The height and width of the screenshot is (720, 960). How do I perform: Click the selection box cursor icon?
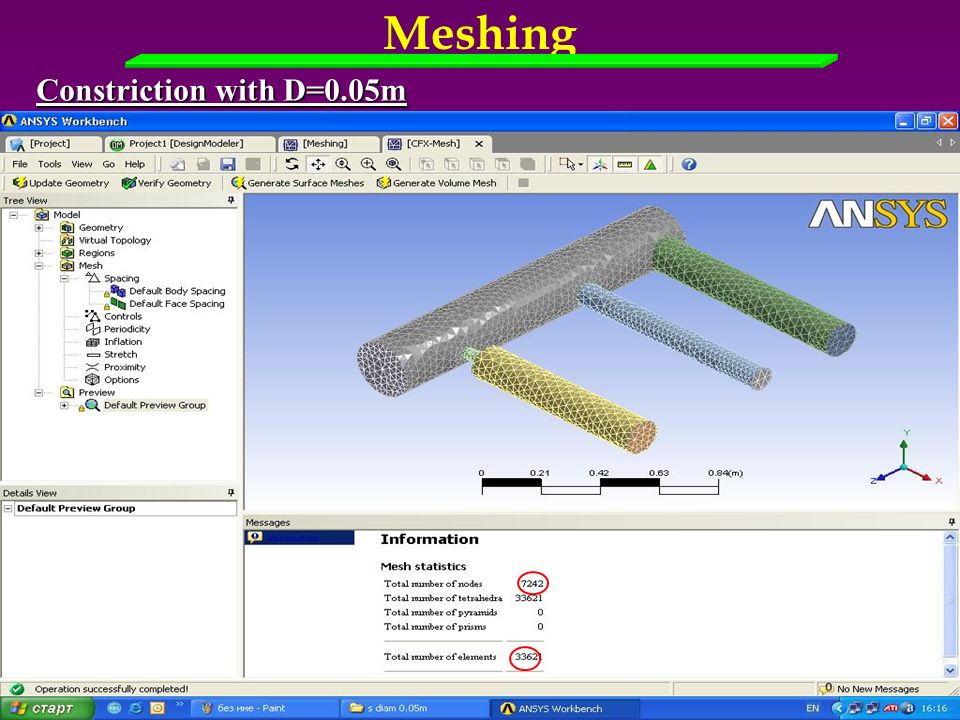[x=567, y=164]
